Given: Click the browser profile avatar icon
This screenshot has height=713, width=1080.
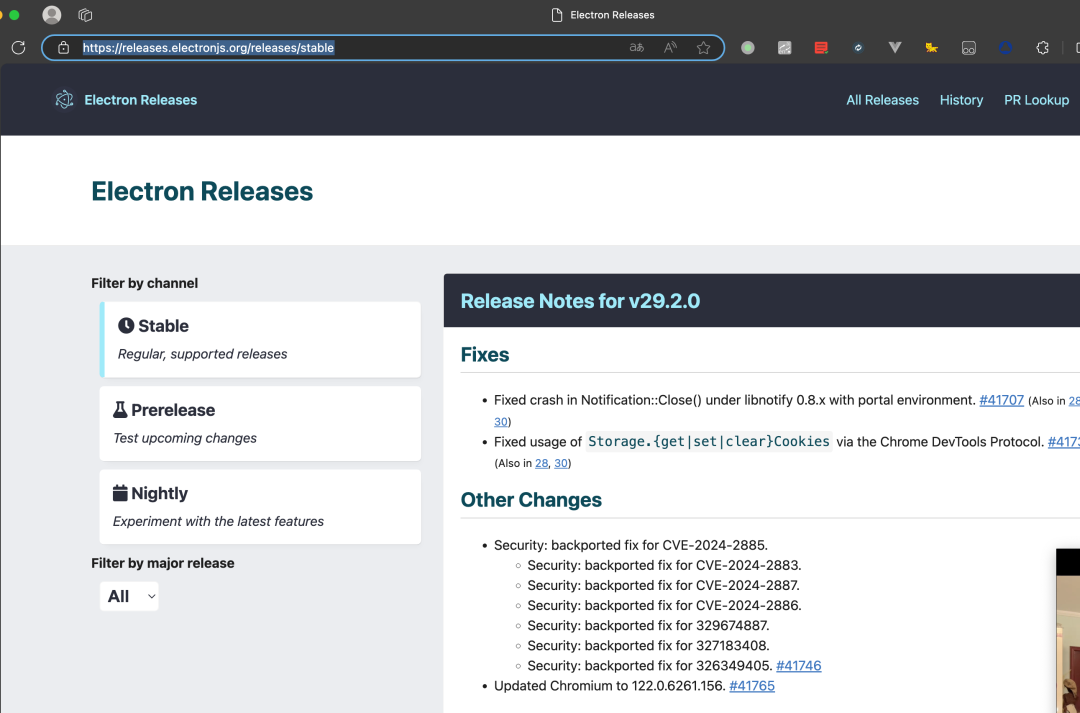Looking at the screenshot, I should (x=52, y=14).
